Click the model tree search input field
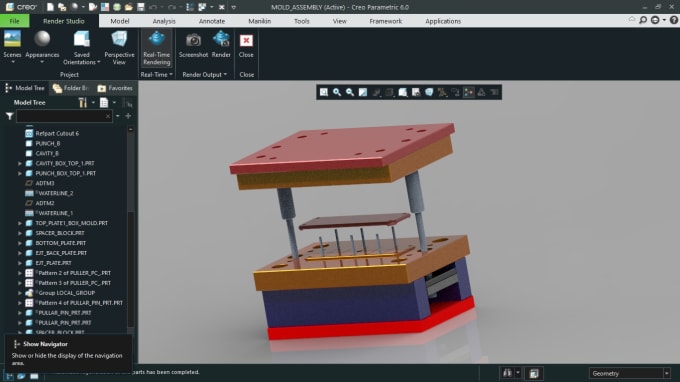 click(x=64, y=116)
